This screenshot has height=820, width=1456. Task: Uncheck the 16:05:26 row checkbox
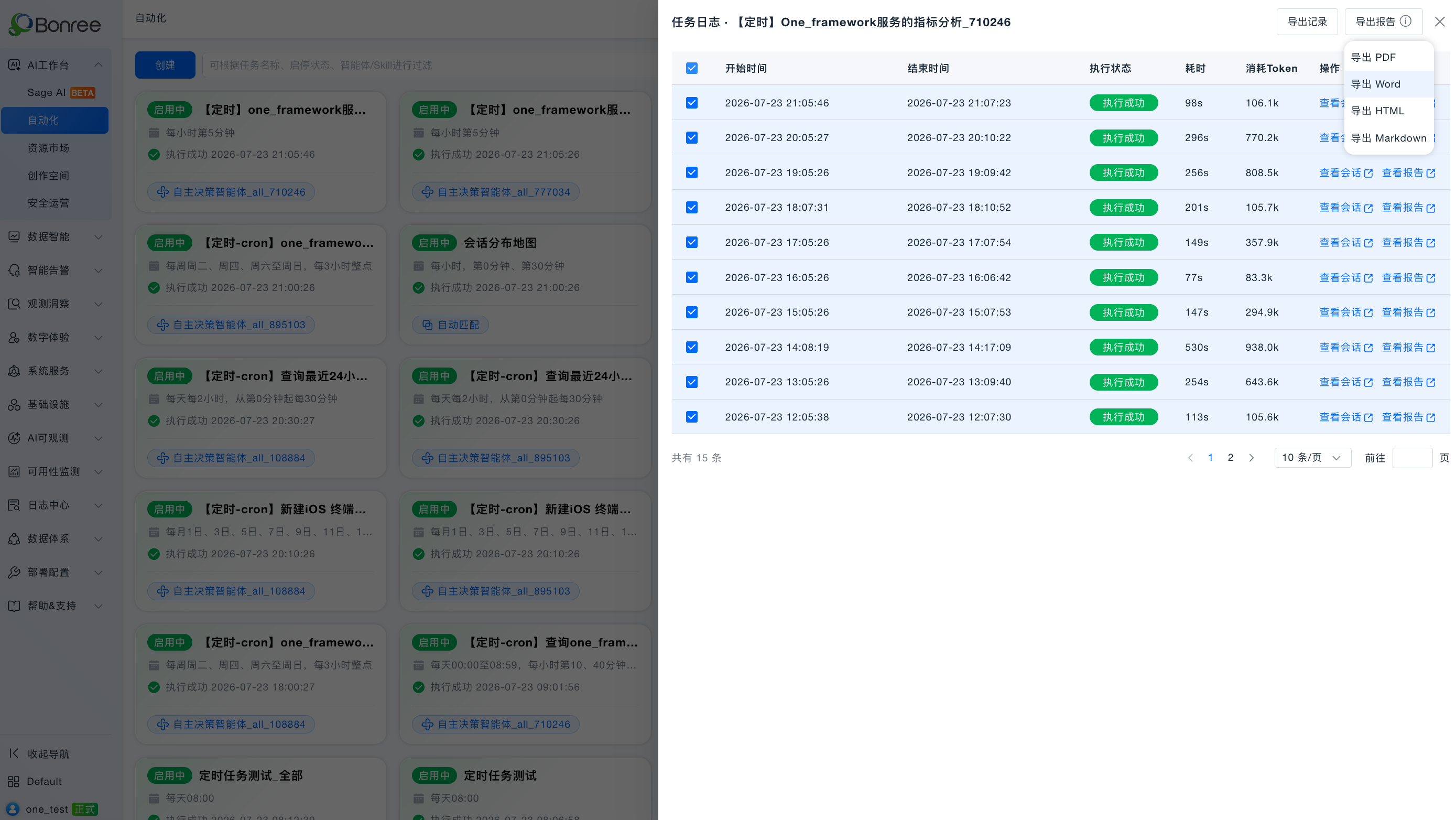pyautogui.click(x=692, y=277)
